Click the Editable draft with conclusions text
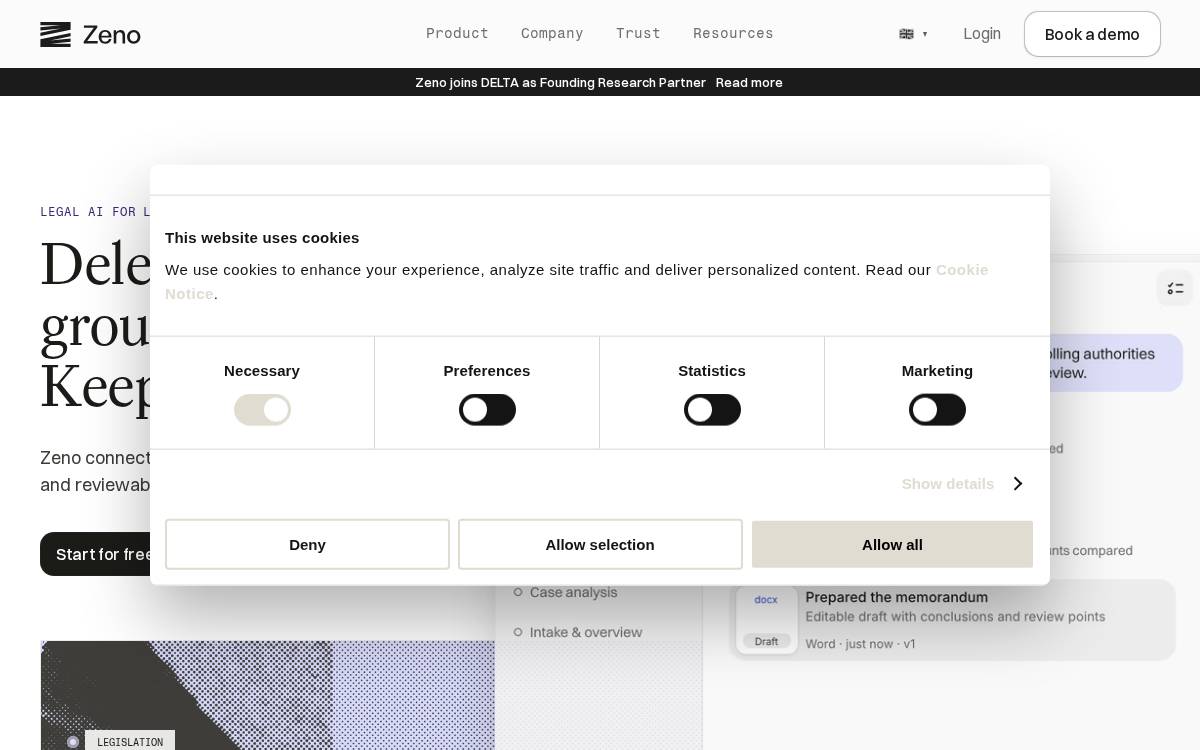 (955, 617)
